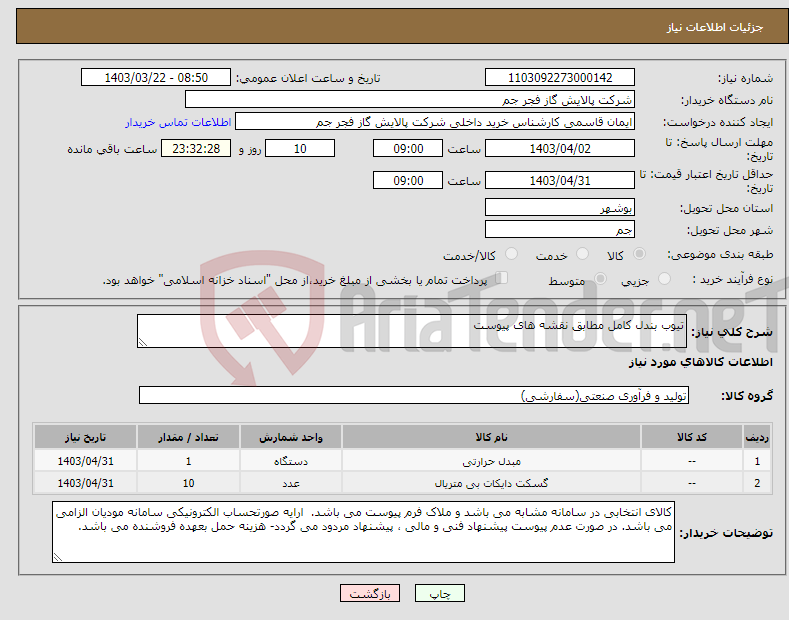Click the buyer notes textarea

click(x=363, y=532)
